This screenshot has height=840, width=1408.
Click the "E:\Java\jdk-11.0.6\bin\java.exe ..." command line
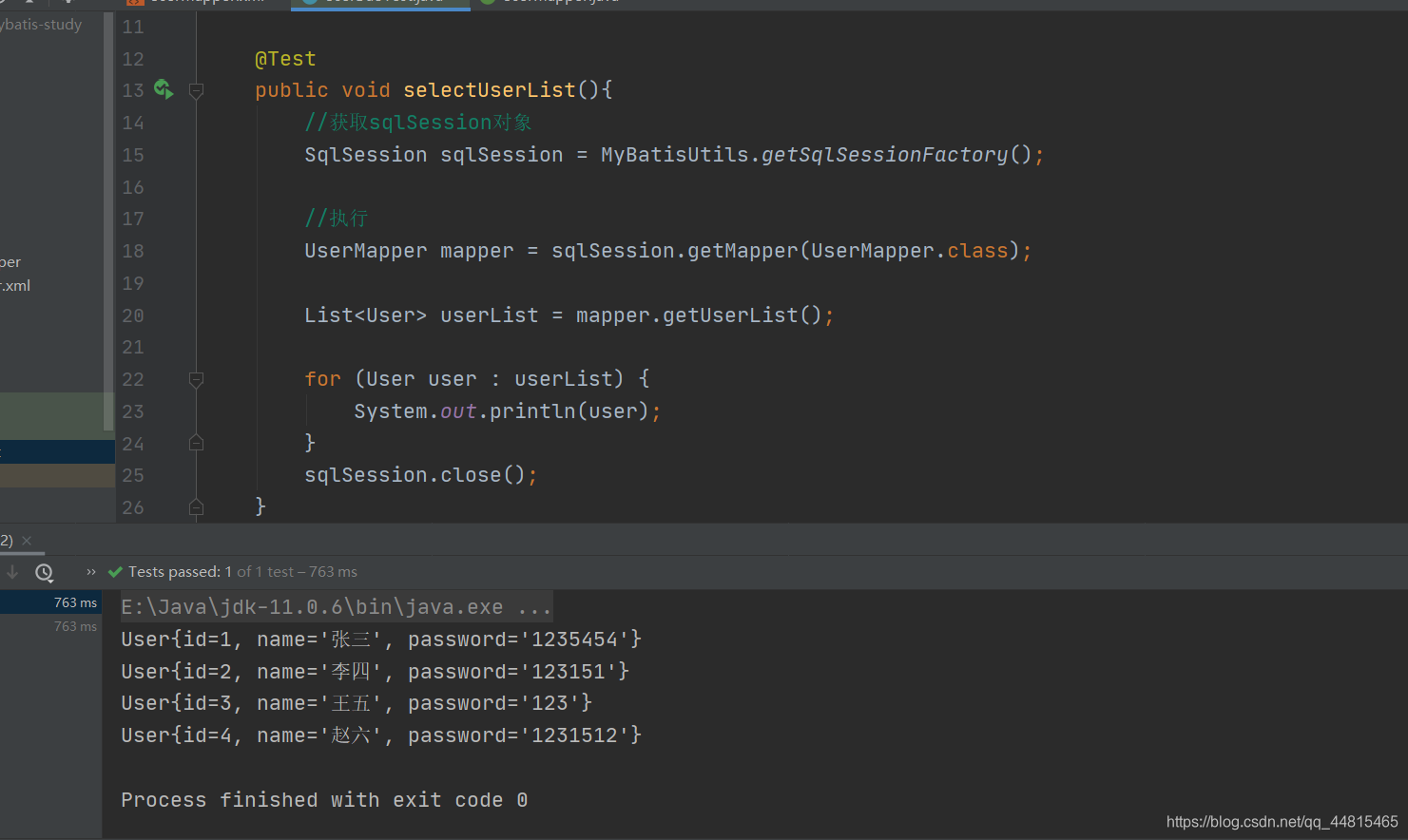(x=336, y=607)
